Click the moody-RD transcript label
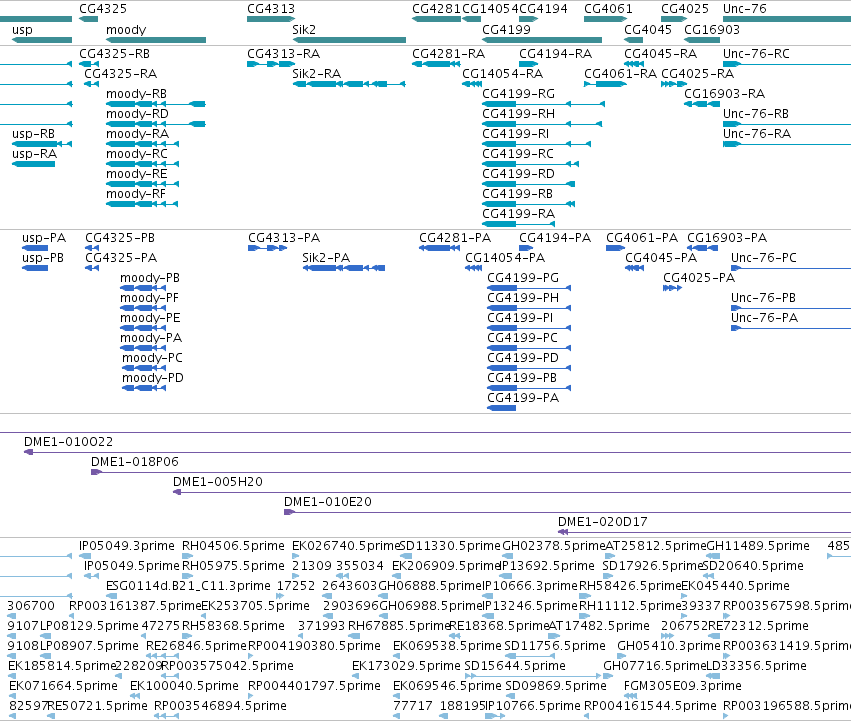 click(x=137, y=114)
